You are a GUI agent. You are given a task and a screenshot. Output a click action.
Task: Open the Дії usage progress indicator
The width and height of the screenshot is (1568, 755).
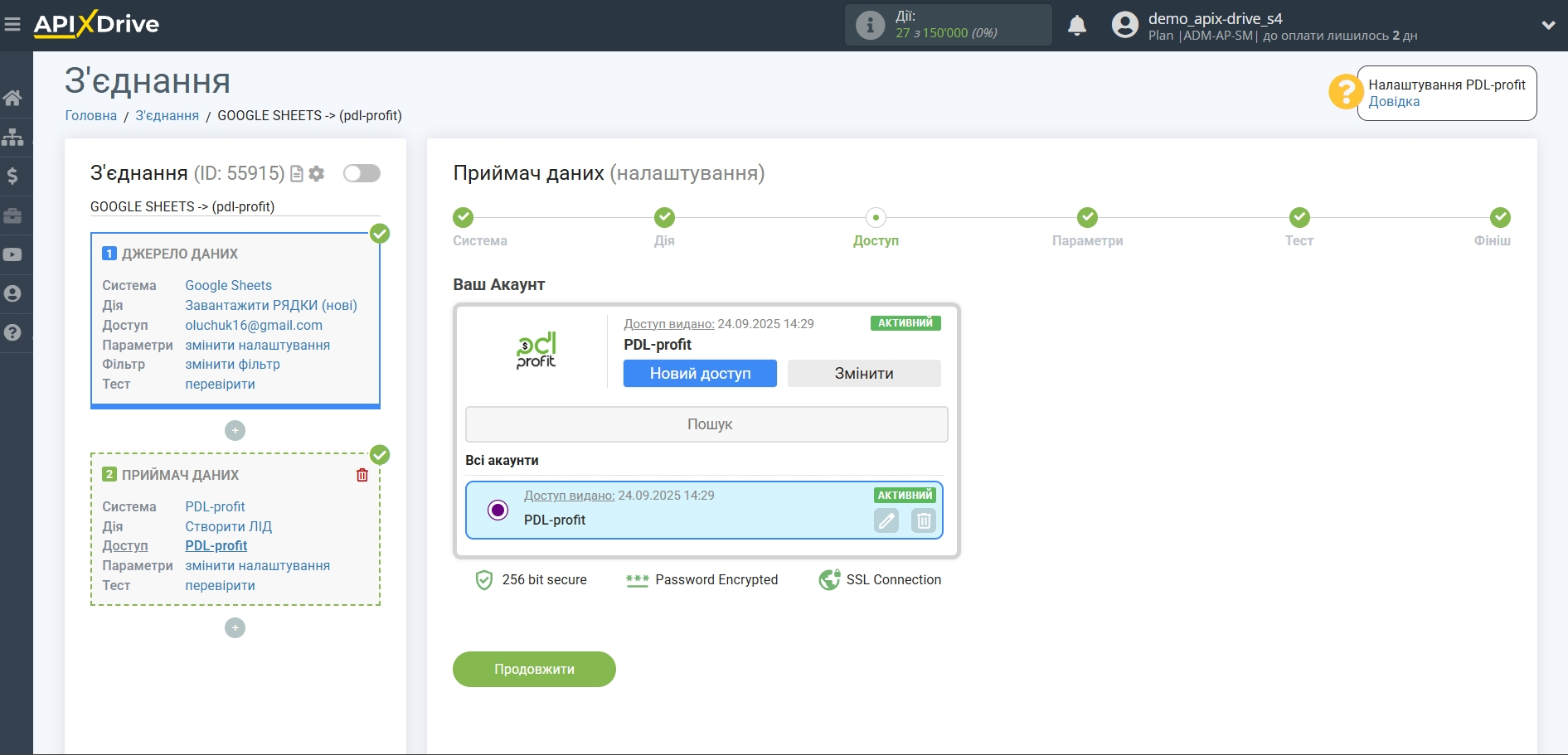click(947, 25)
